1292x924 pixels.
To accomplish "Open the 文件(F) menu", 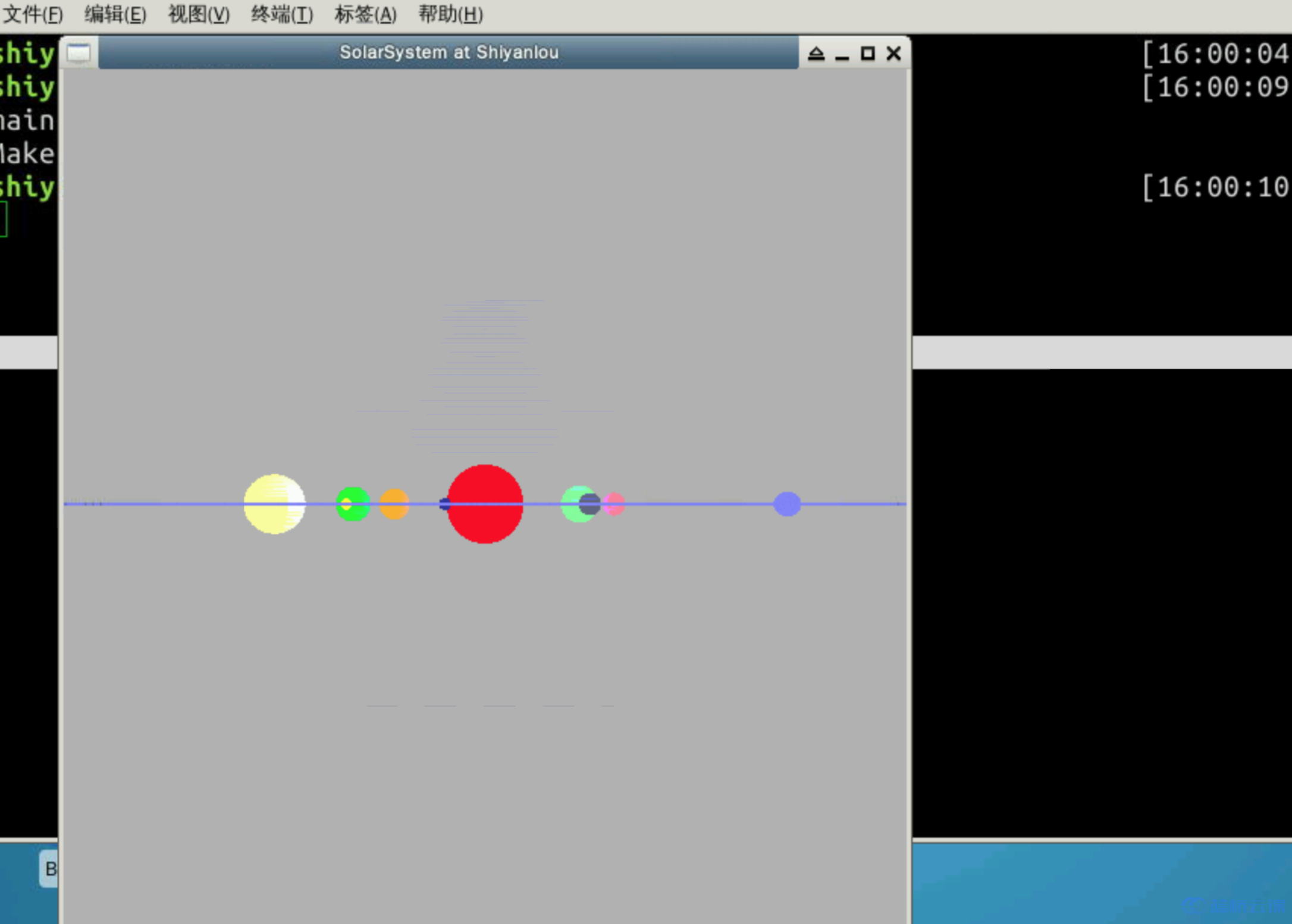I will tap(33, 14).
